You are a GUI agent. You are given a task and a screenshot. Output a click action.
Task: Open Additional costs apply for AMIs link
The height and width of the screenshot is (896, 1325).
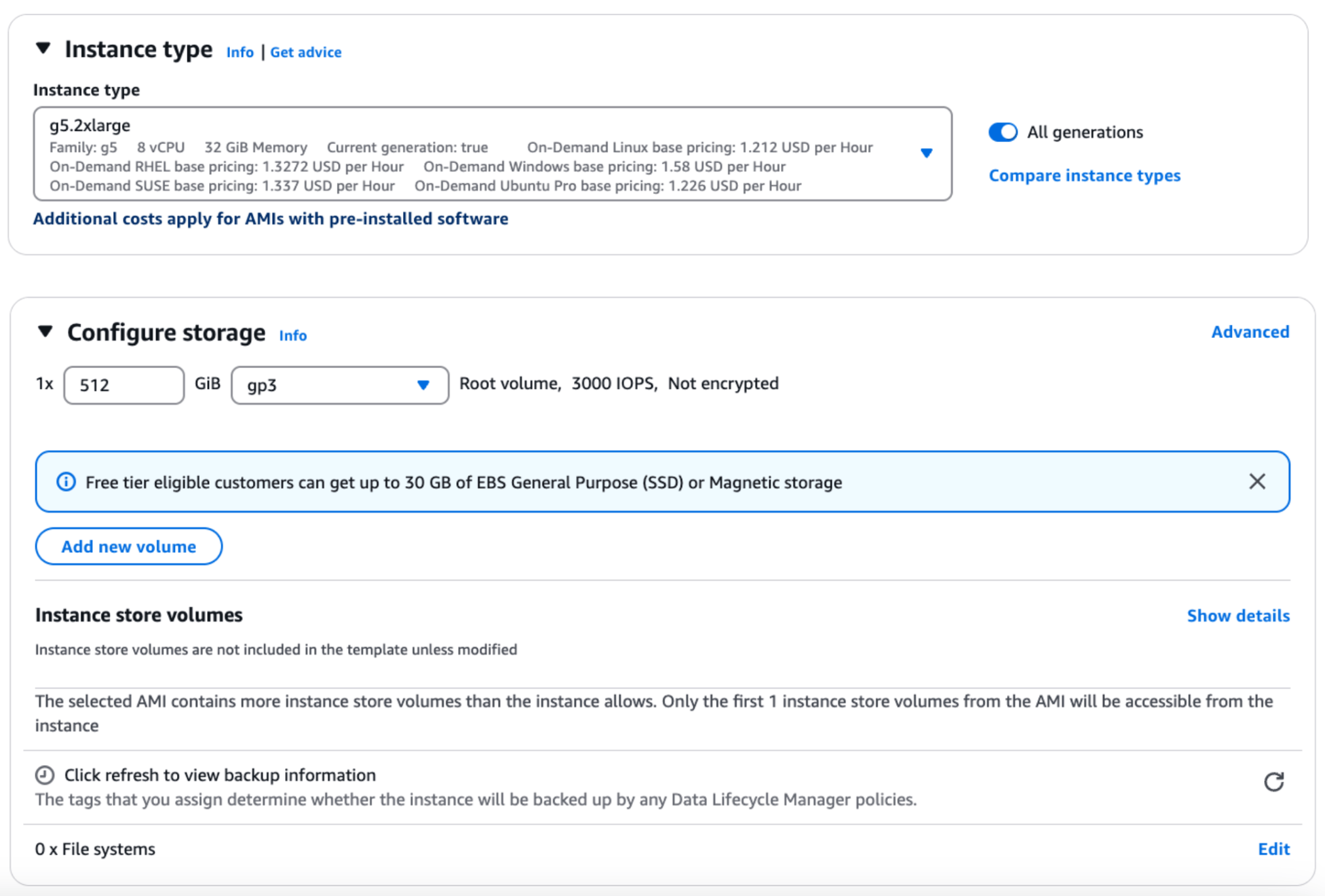[x=271, y=219]
